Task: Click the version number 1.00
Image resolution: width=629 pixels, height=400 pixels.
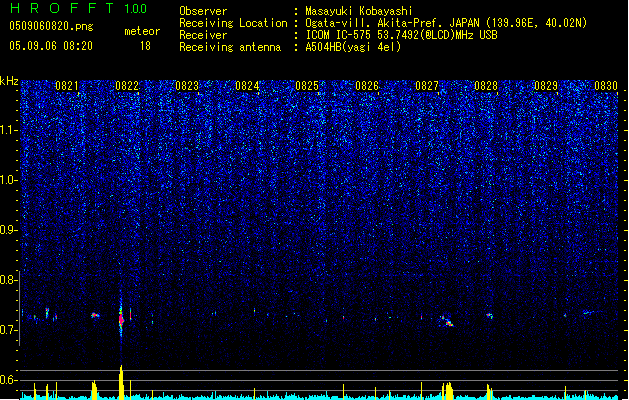Action: click(135, 9)
